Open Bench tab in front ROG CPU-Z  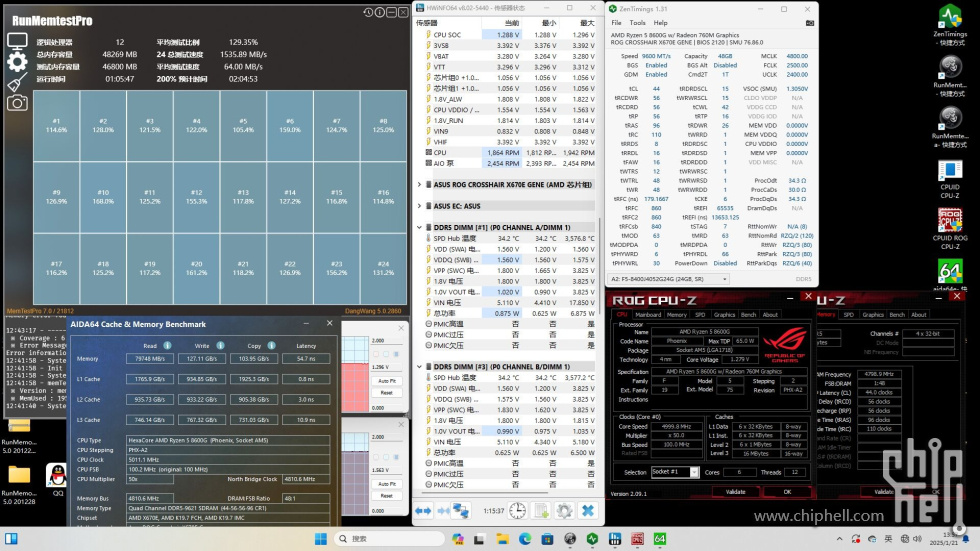[x=749, y=315]
